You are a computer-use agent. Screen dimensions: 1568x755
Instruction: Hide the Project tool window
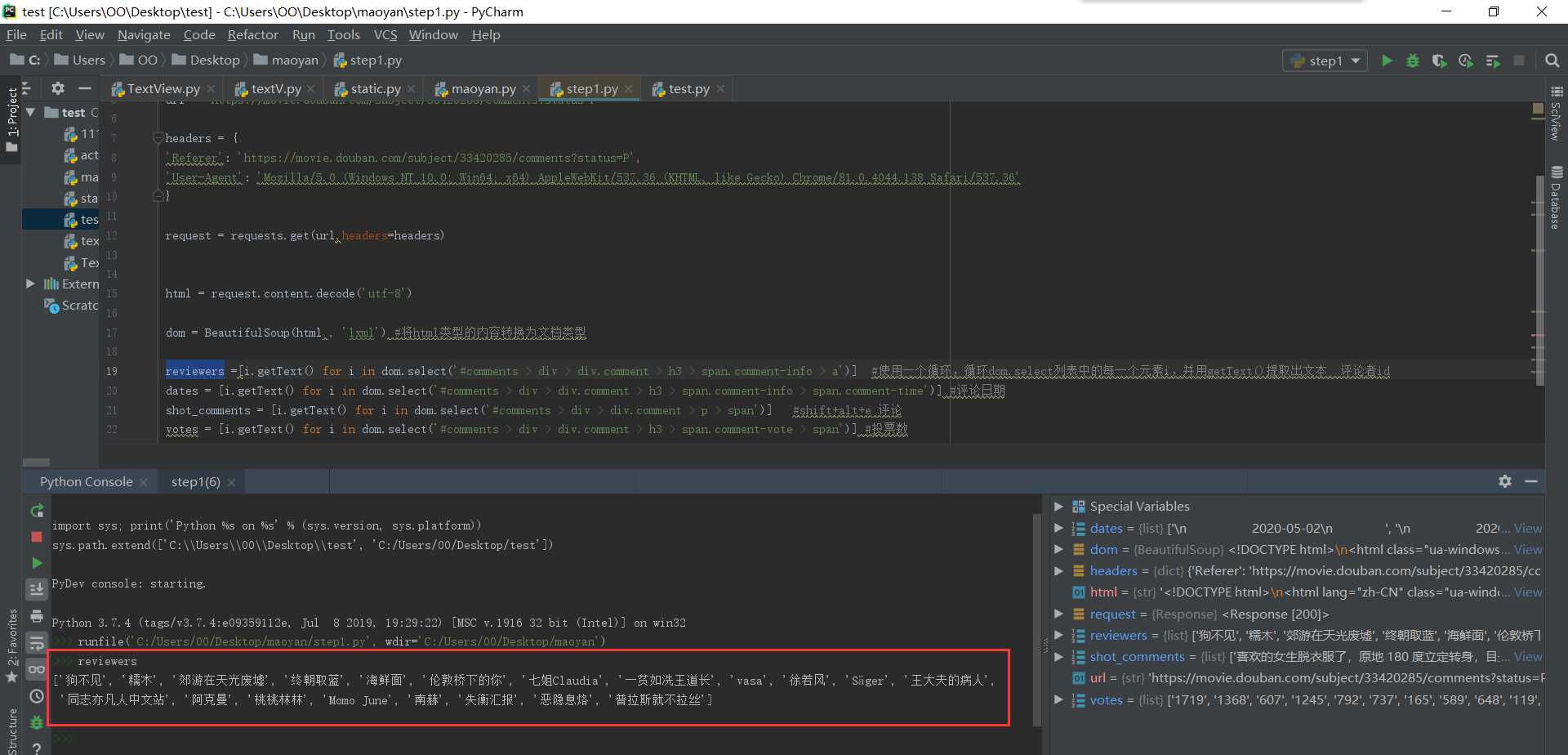(84, 88)
